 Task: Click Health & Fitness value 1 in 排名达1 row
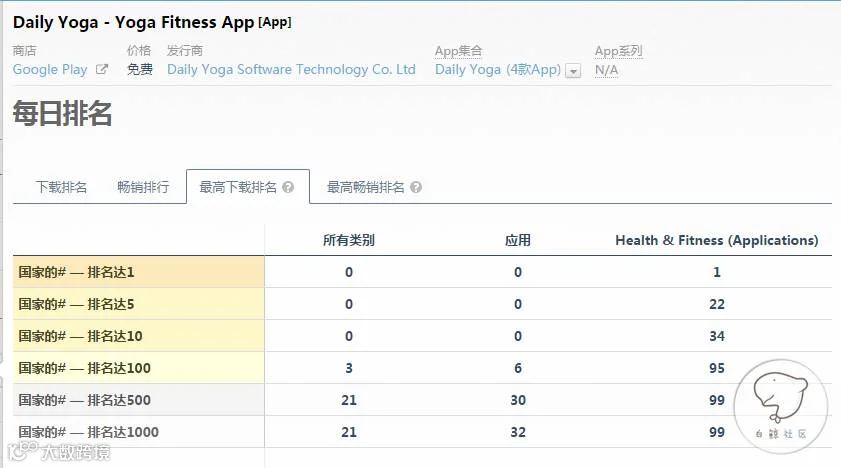[x=717, y=272]
